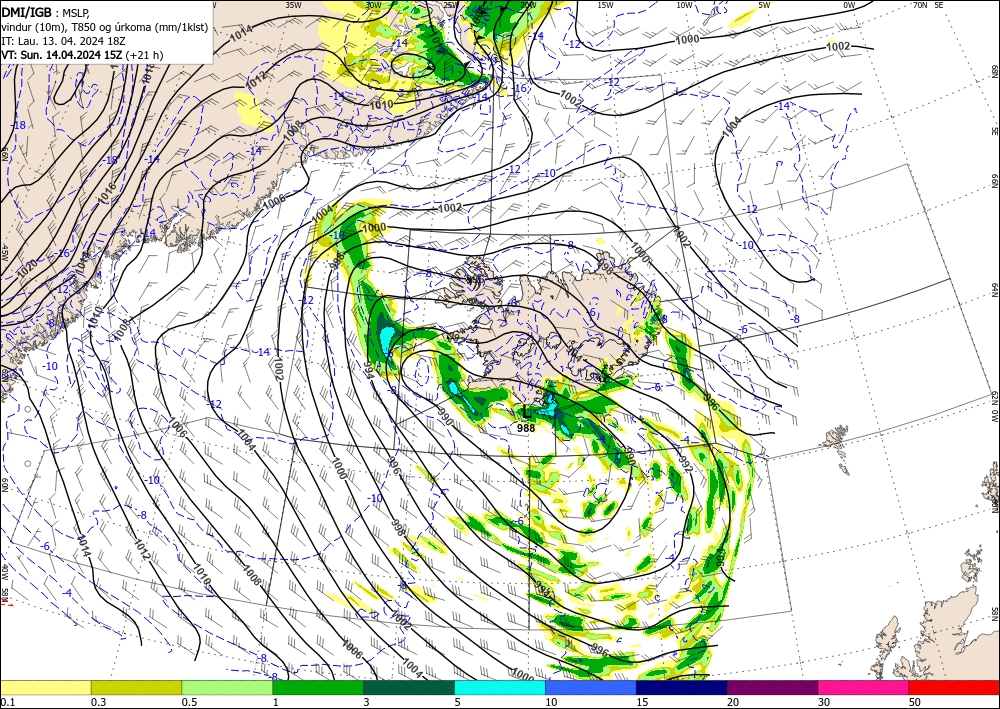
Task: Select the red 50 mm legend swatch
Action: tap(954, 687)
